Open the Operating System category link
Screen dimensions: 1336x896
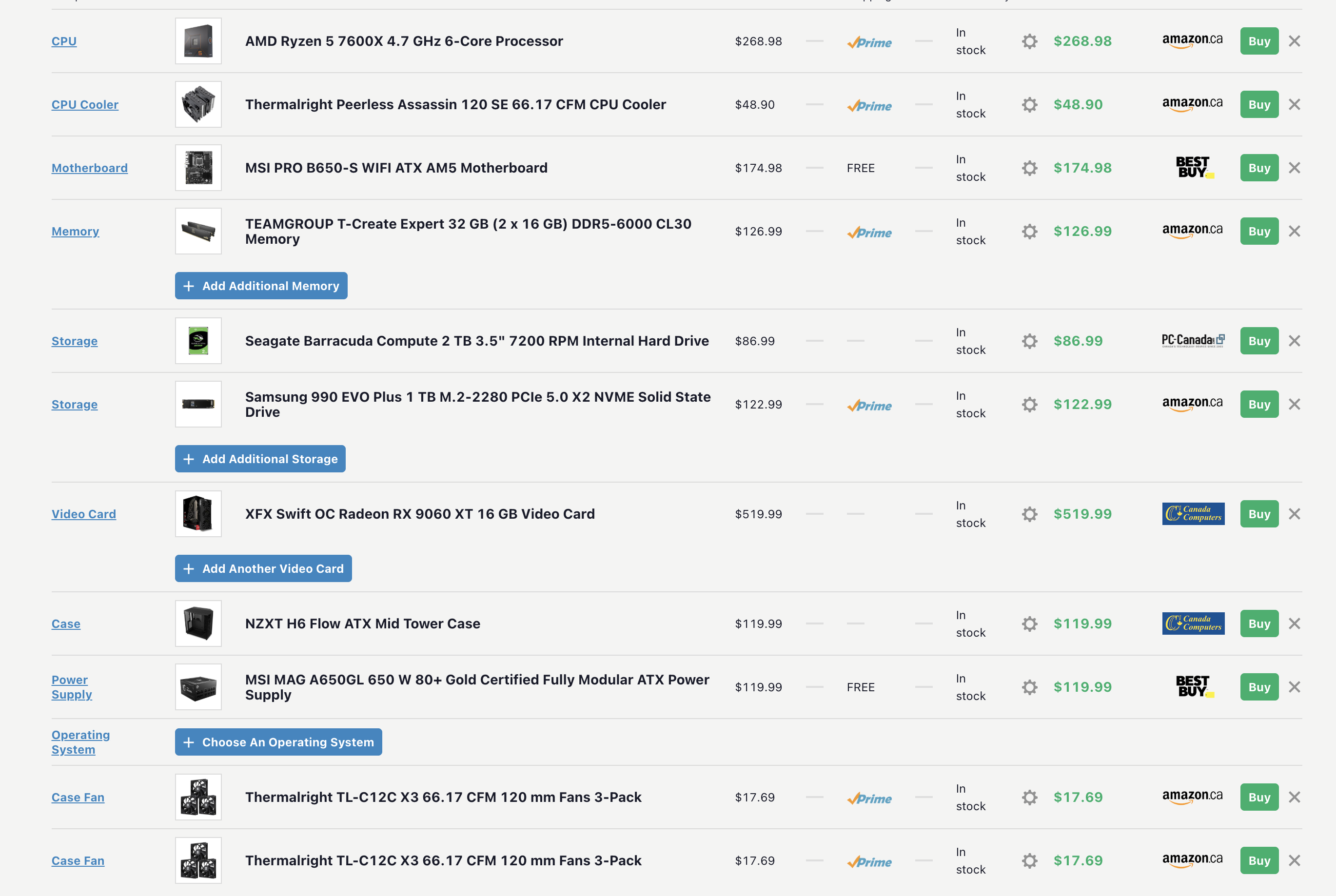tap(80, 742)
